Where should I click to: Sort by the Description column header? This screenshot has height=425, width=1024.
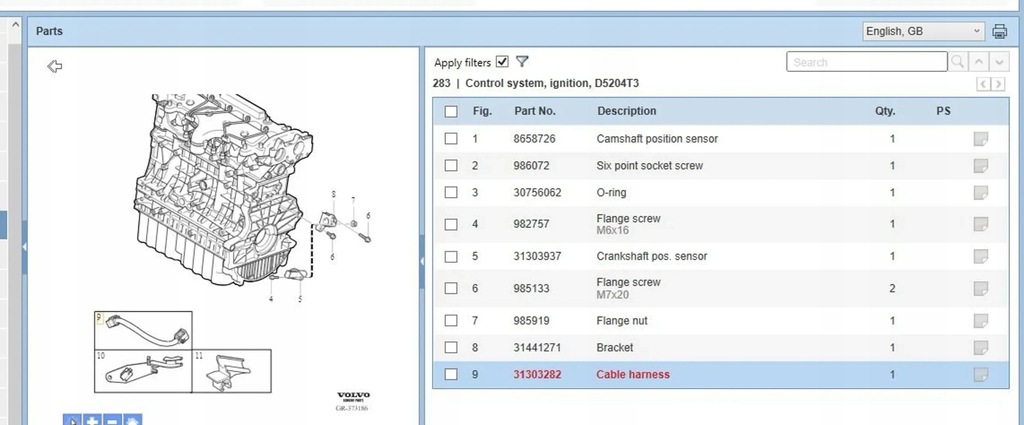point(626,111)
